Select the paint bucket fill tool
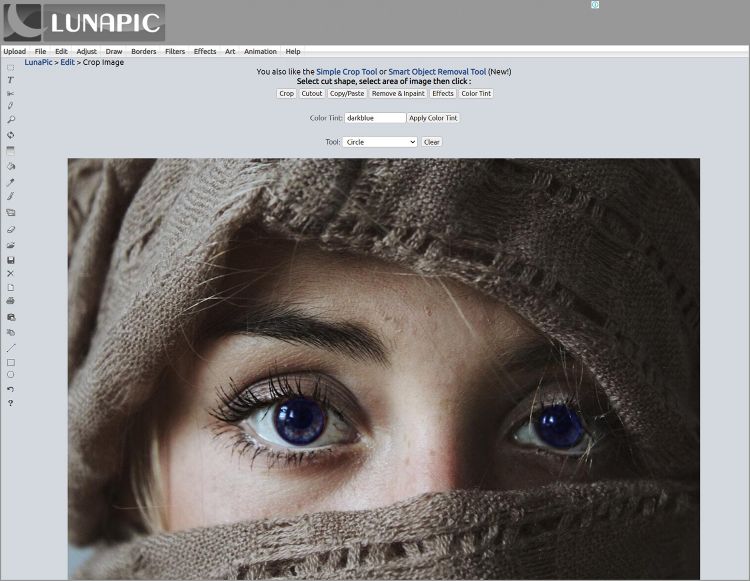This screenshot has height=581, width=750. (x=11, y=166)
